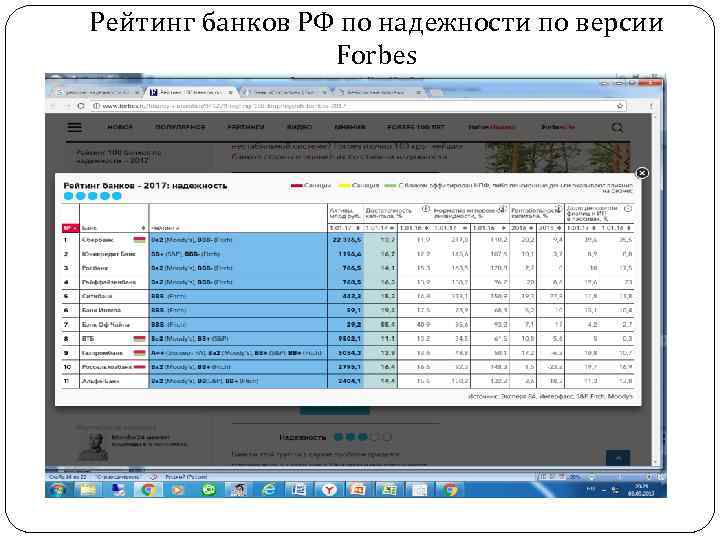Sort by Активы 1.01.17 column
Screen dimensions: 720x540
click(344, 228)
